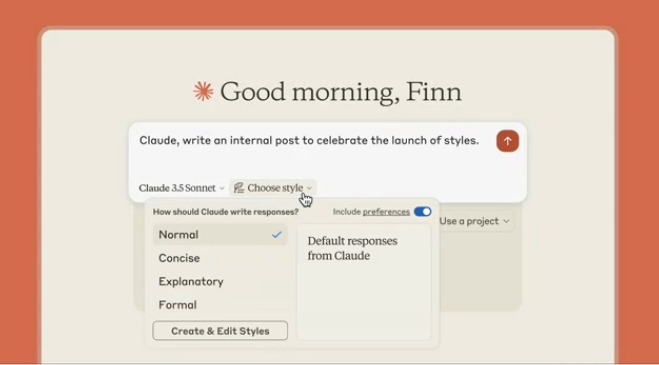This screenshot has height=365, width=659.
Task: Select the Normal style option
Action: point(220,235)
